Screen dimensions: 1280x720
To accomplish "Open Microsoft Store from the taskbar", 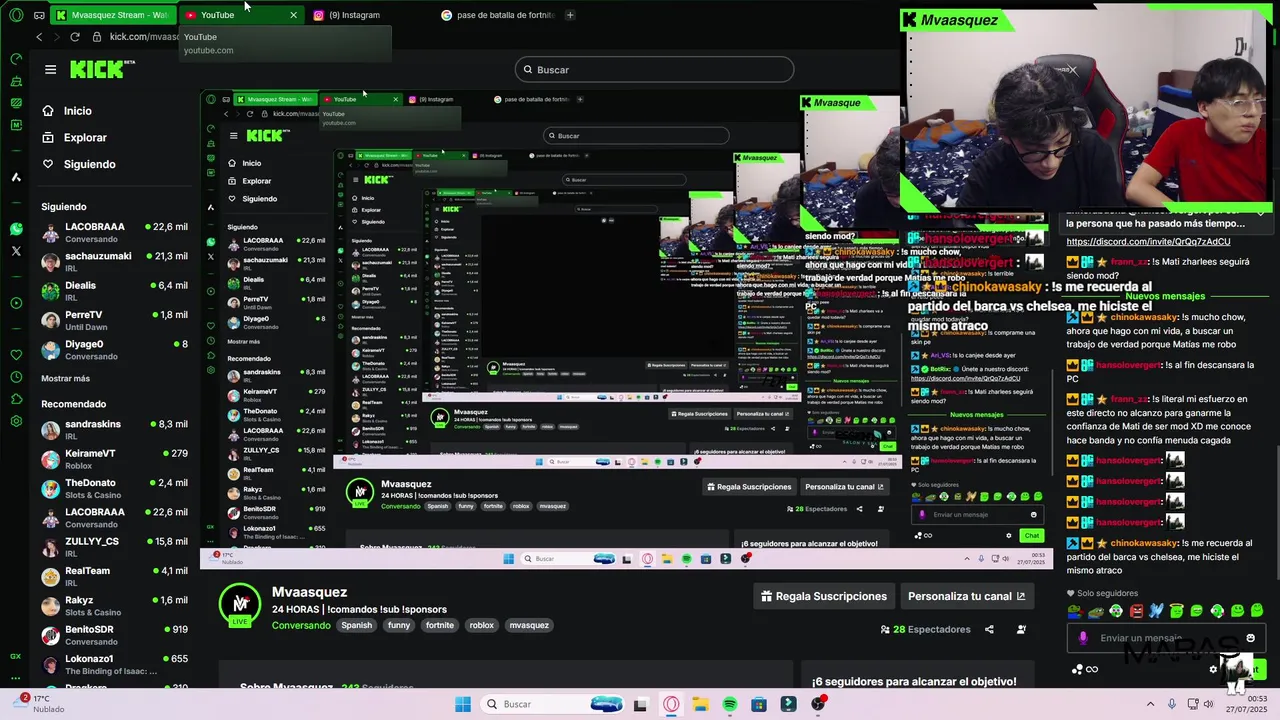I will pyautogui.click(x=759, y=704).
